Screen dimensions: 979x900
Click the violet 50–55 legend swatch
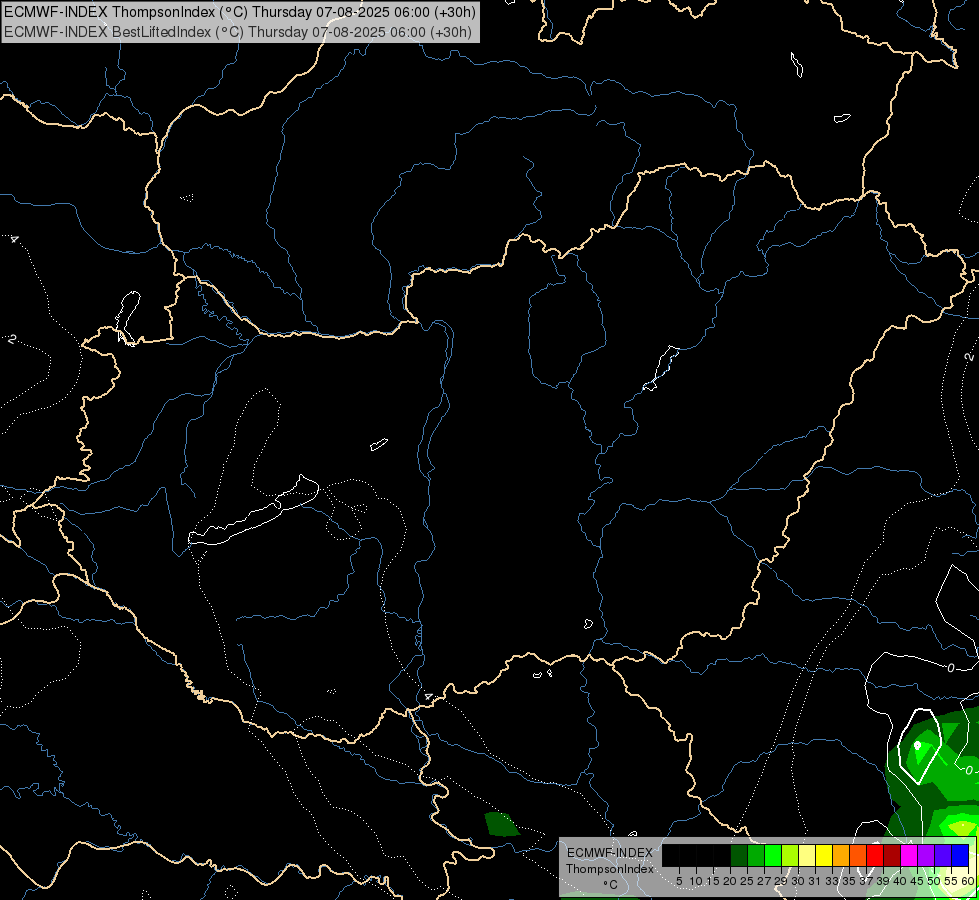(x=943, y=855)
